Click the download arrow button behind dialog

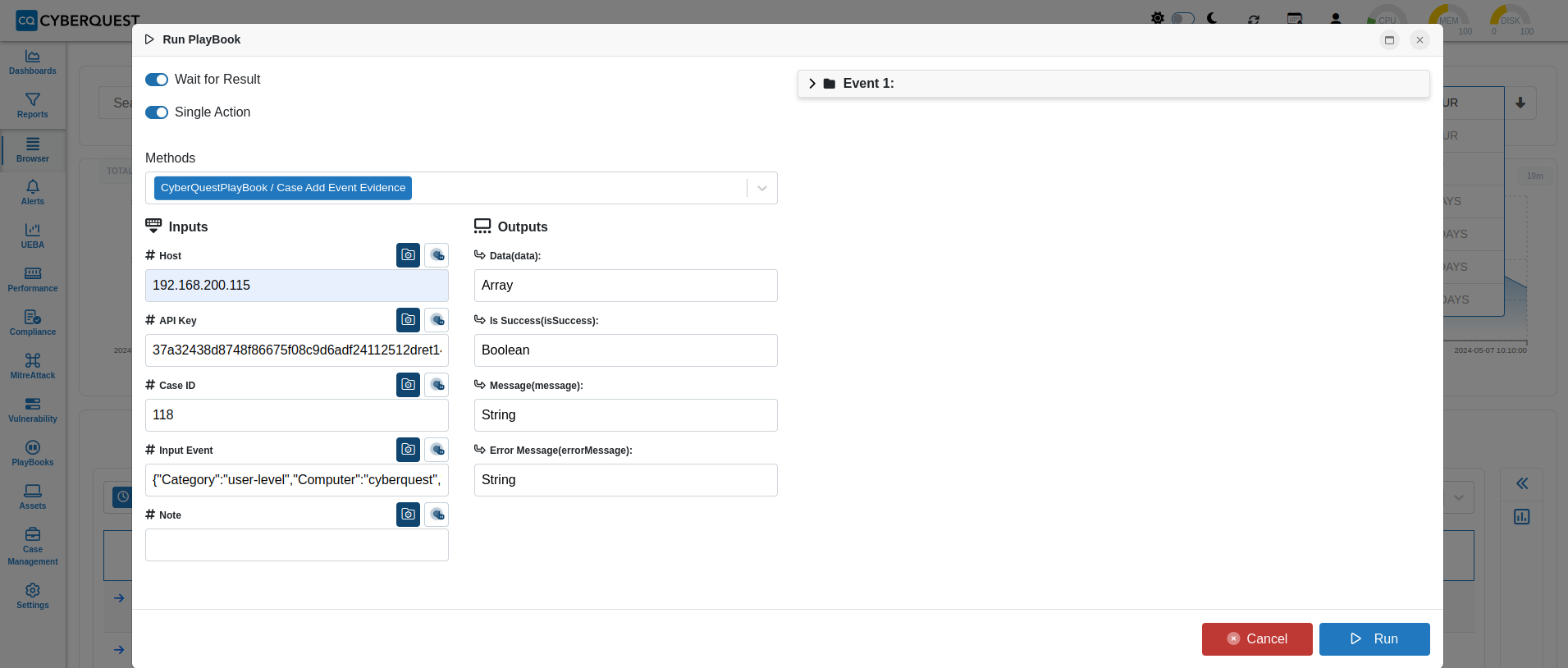(1520, 103)
